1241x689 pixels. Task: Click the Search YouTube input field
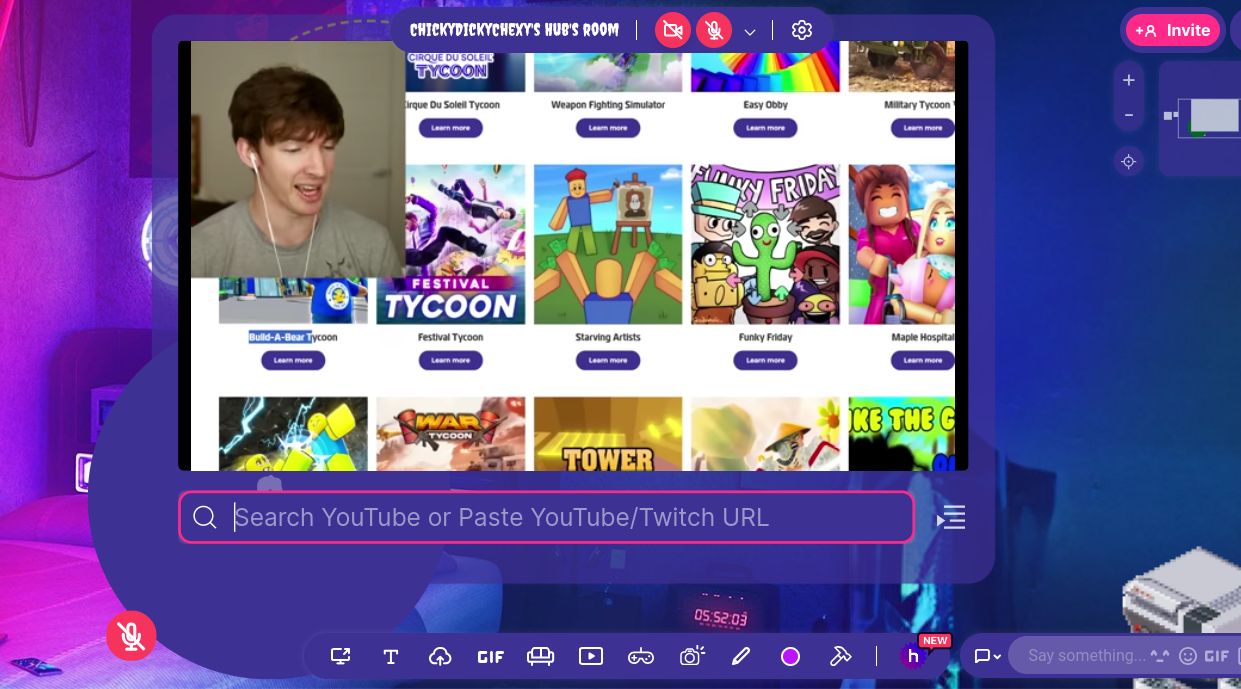560,517
